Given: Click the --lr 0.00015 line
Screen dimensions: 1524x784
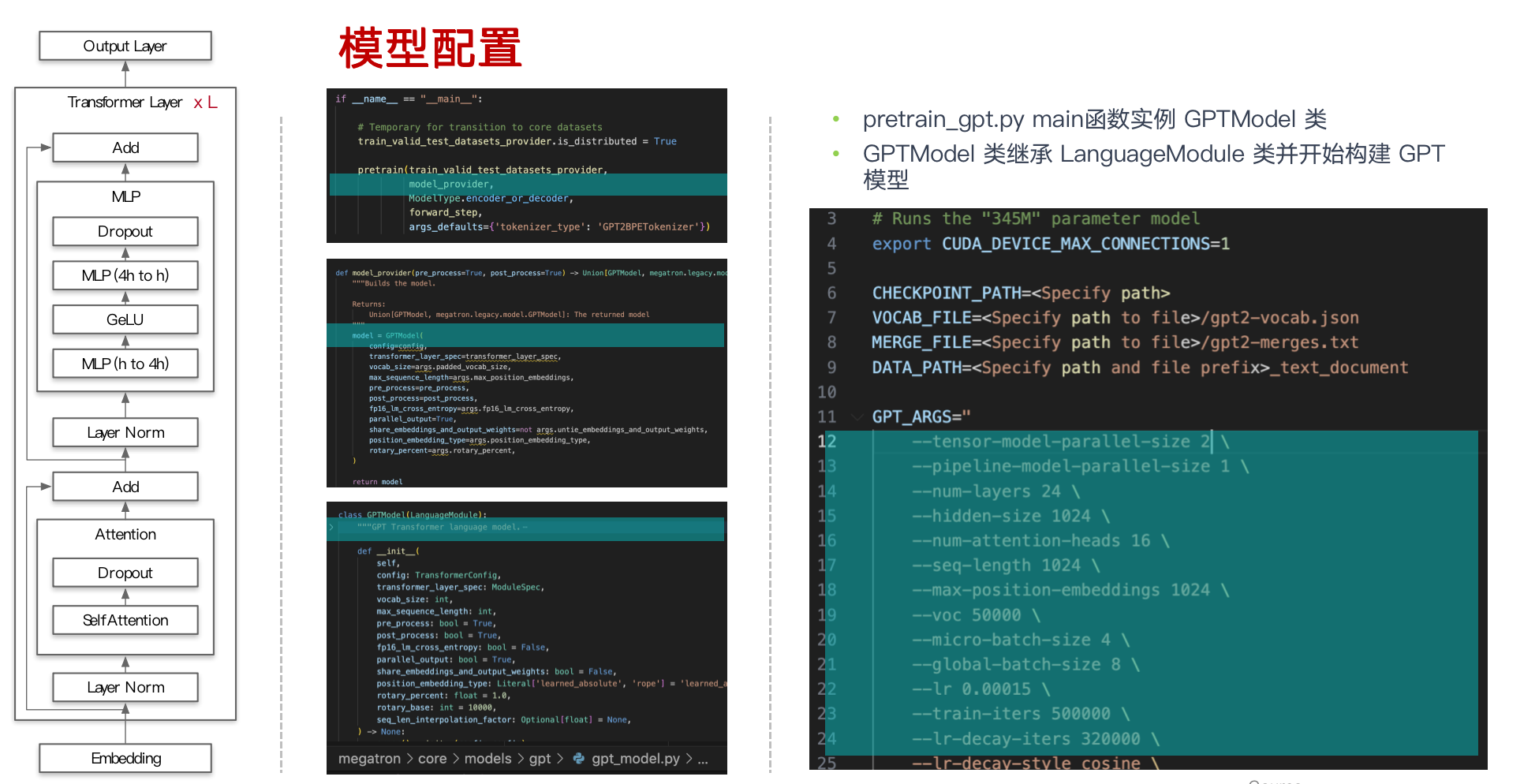Looking at the screenshot, I should 981,689.
